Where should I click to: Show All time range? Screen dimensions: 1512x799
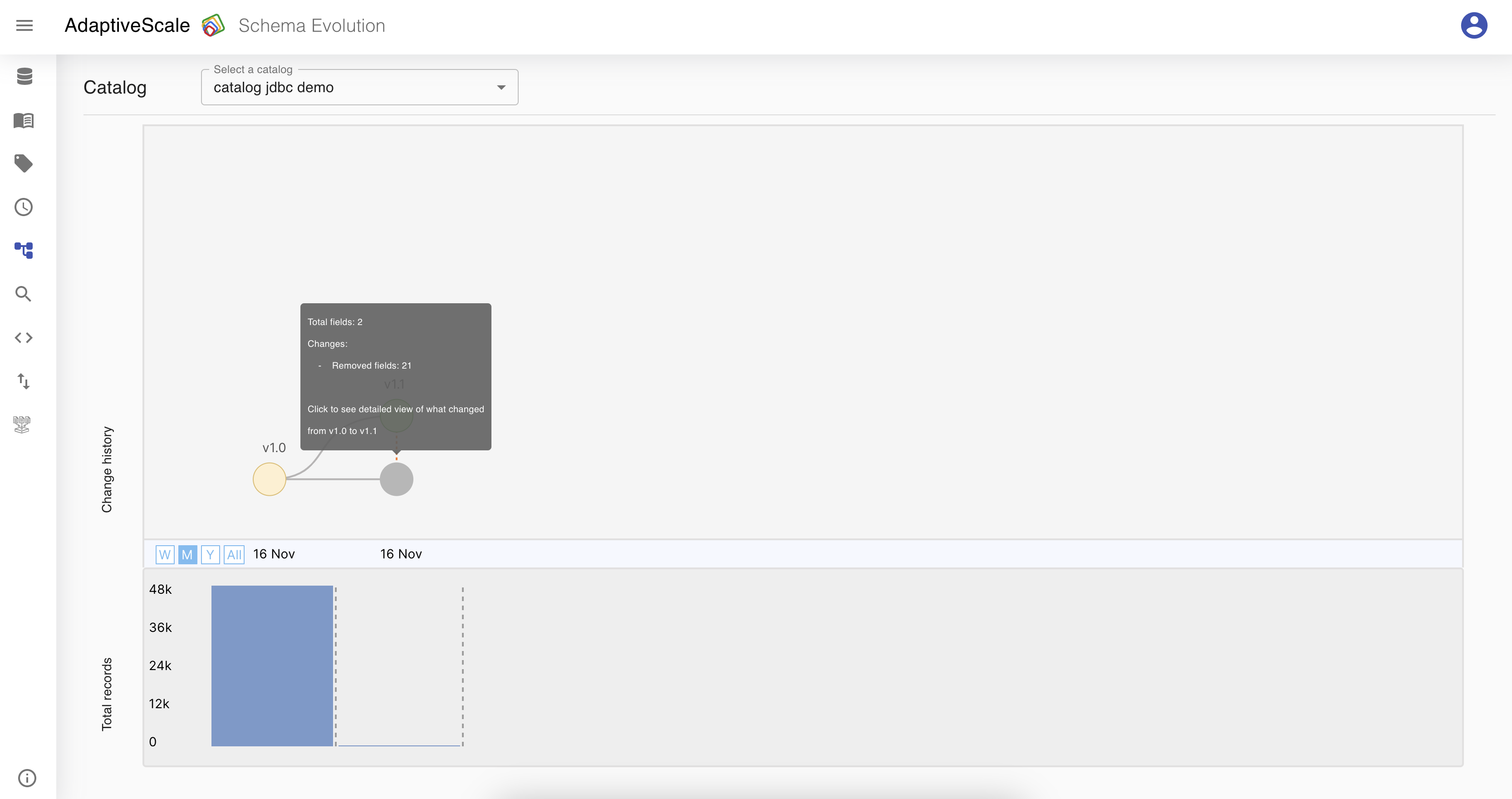click(x=234, y=554)
